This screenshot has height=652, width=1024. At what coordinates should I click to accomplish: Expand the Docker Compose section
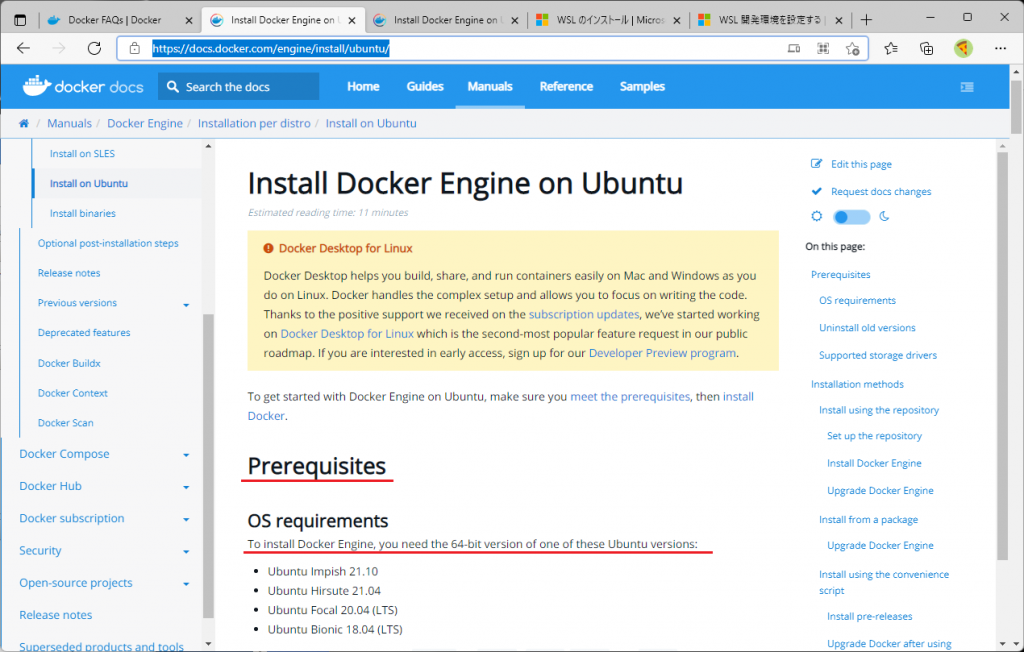pos(186,455)
